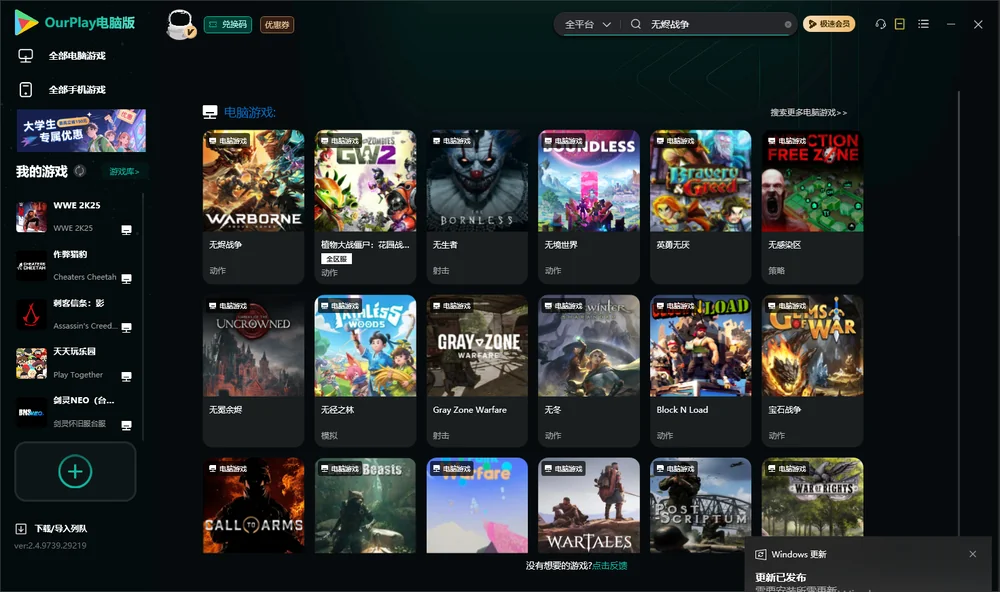The image size is (1000, 592).
Task: Click the 全区服 tag on GW2 card
Action: (x=336, y=258)
